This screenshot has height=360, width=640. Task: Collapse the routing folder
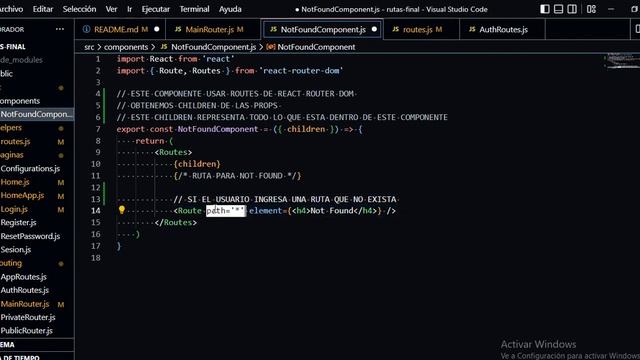click(x=37, y=263)
